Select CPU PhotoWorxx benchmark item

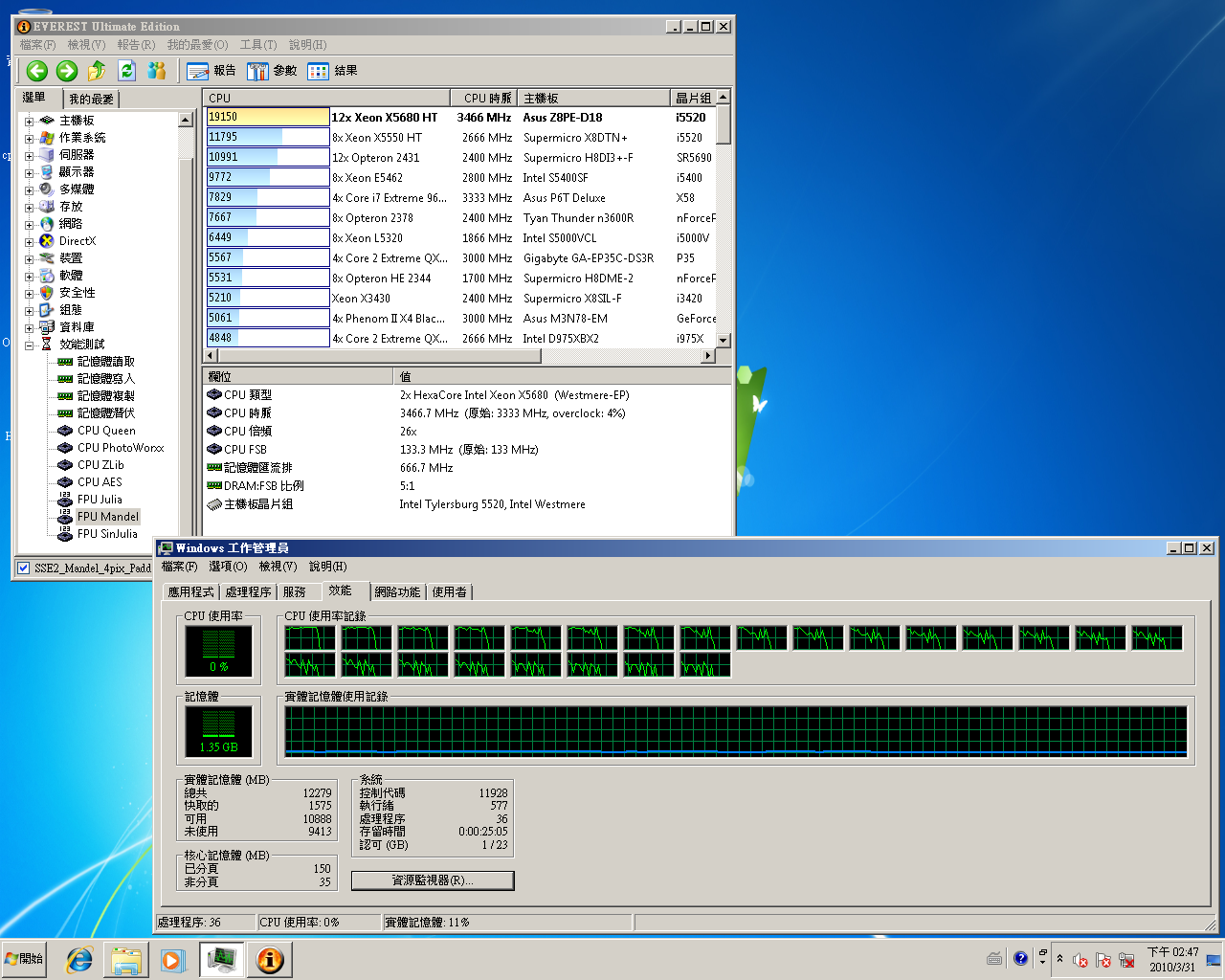coord(121,448)
